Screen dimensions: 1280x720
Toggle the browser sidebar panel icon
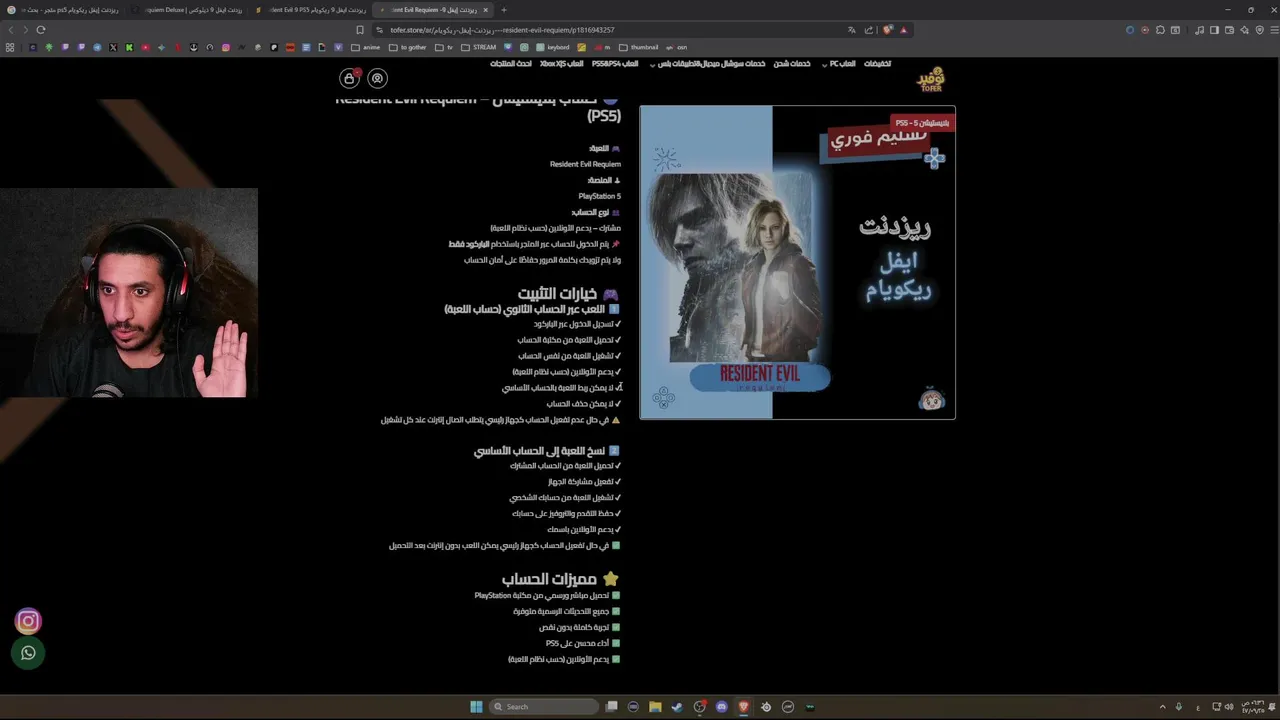click(x=1214, y=30)
